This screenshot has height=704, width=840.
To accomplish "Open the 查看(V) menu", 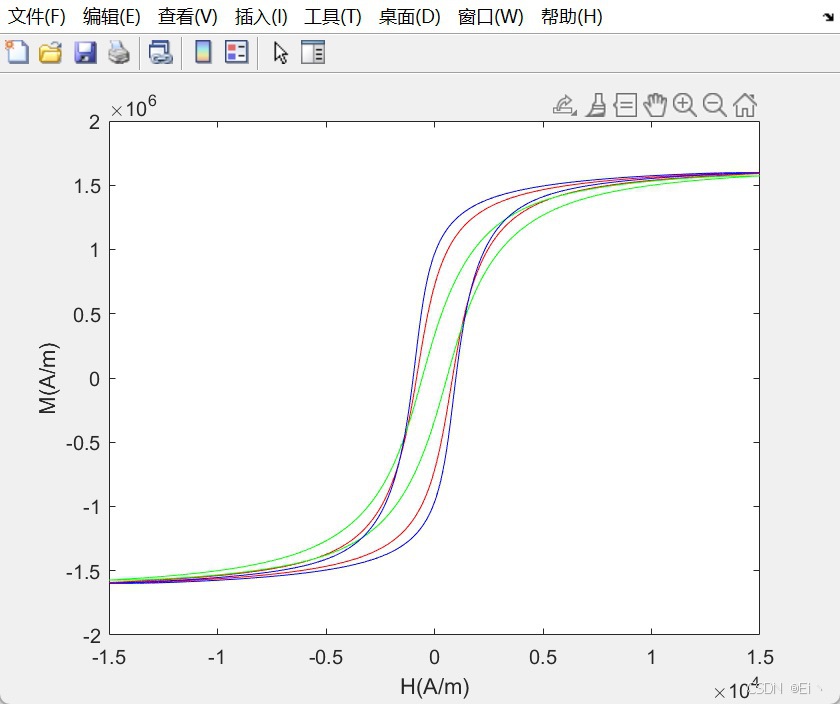I will click(188, 17).
